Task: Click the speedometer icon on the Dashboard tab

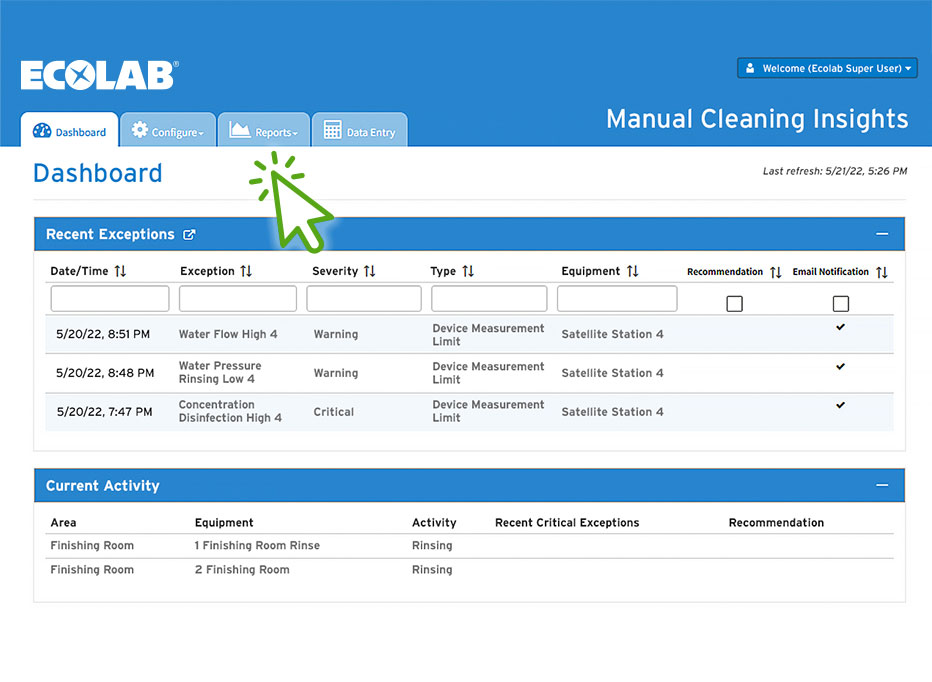Action: [x=43, y=130]
